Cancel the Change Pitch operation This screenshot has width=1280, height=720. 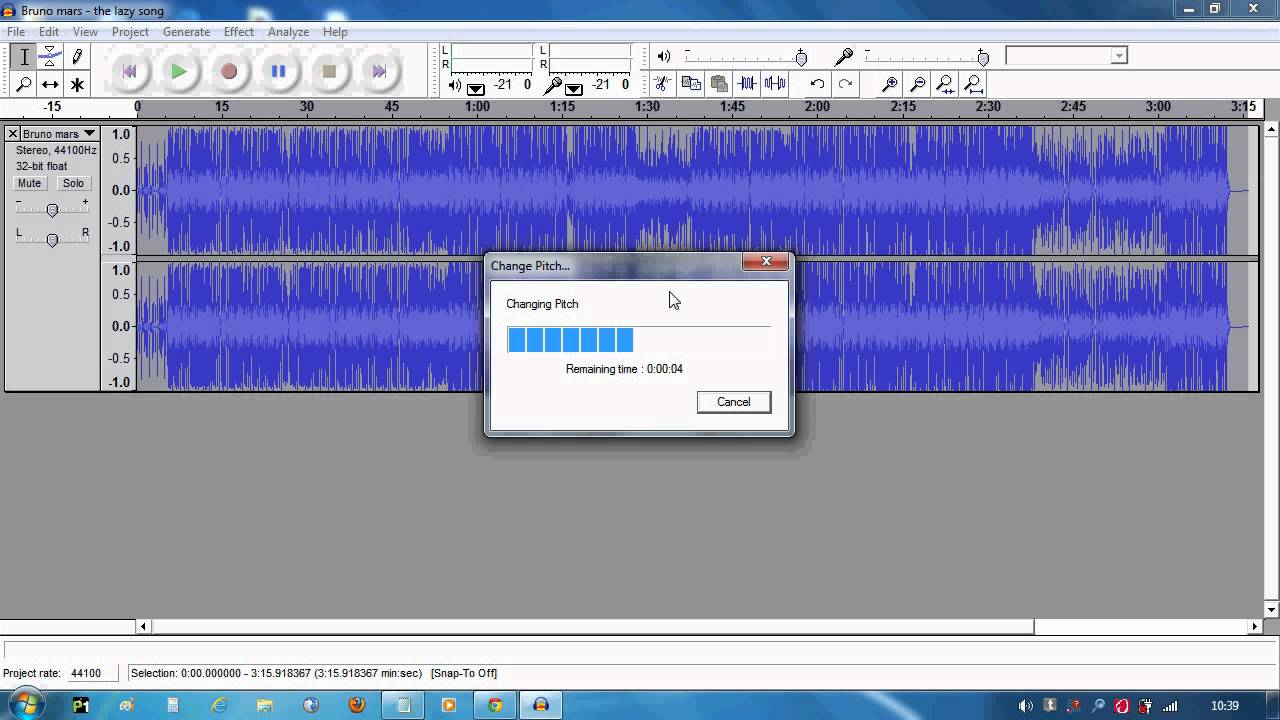(x=734, y=402)
